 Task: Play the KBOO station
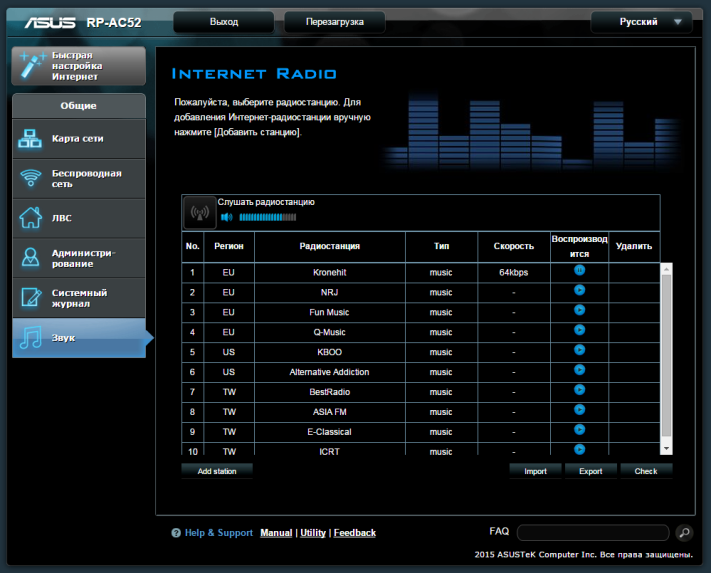[579, 350]
